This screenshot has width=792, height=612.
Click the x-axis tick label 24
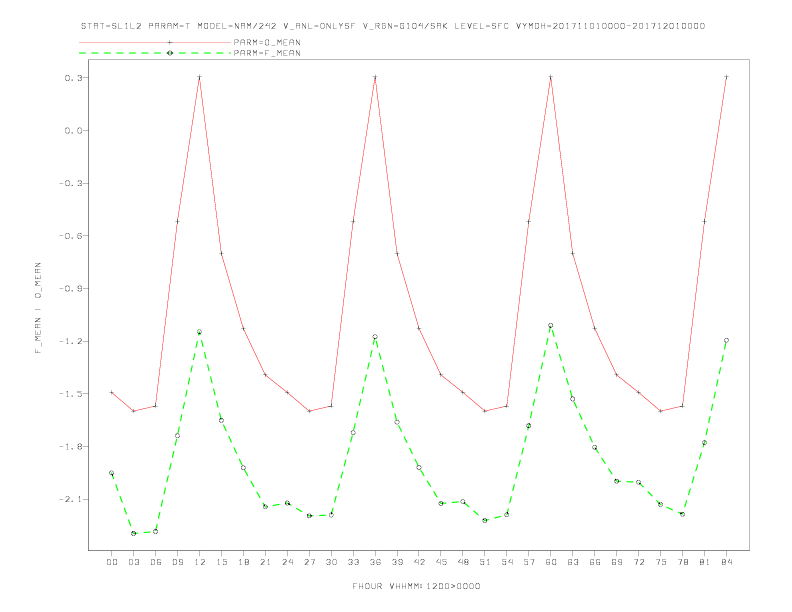[287, 562]
